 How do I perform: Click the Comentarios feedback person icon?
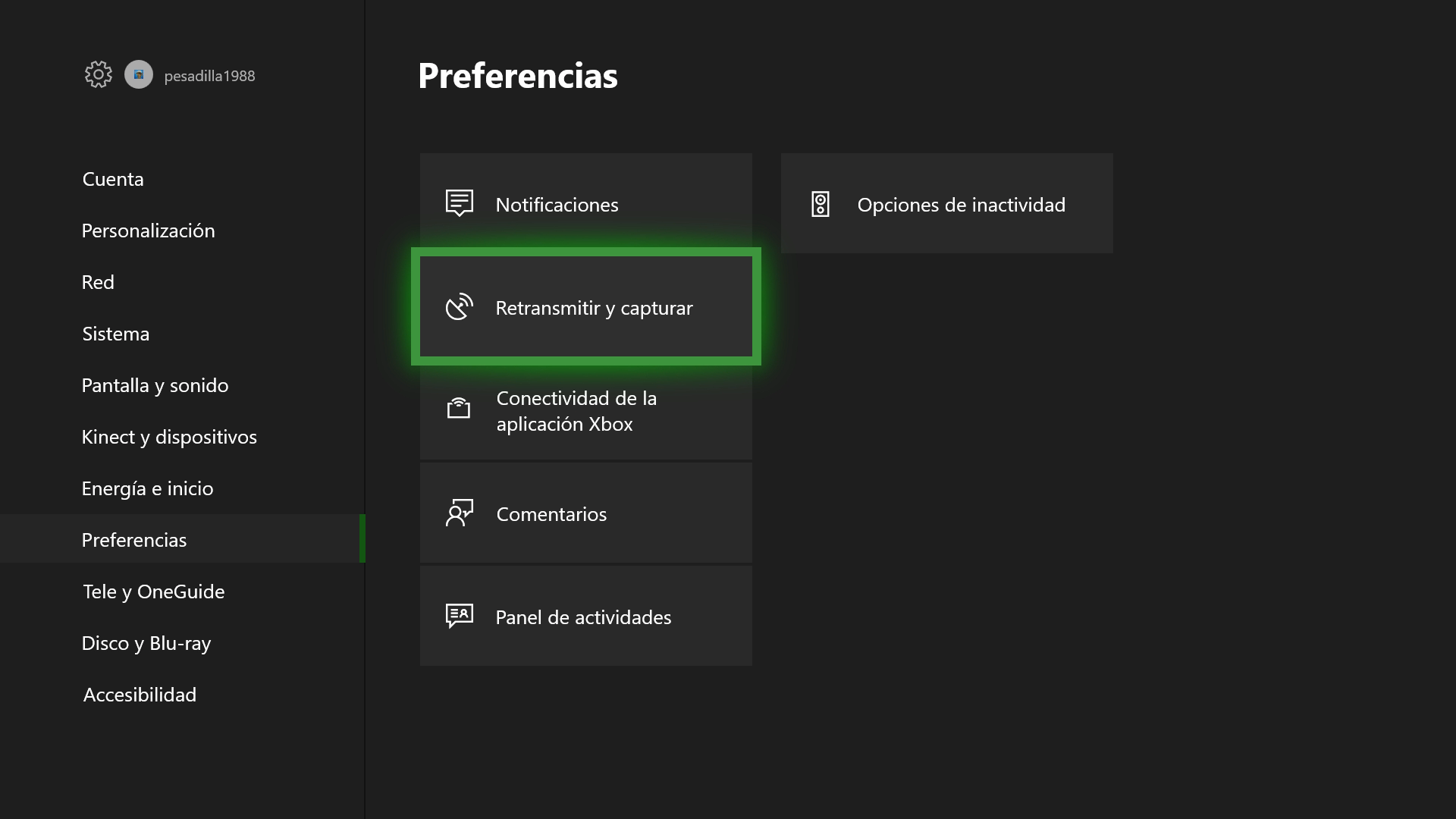click(x=460, y=513)
